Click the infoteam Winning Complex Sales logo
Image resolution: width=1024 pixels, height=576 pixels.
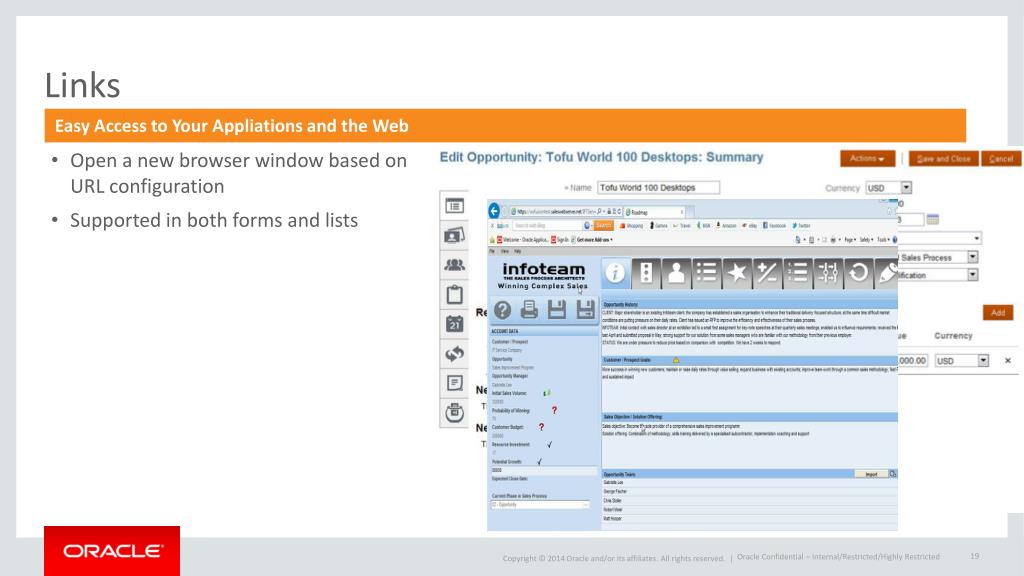point(543,276)
